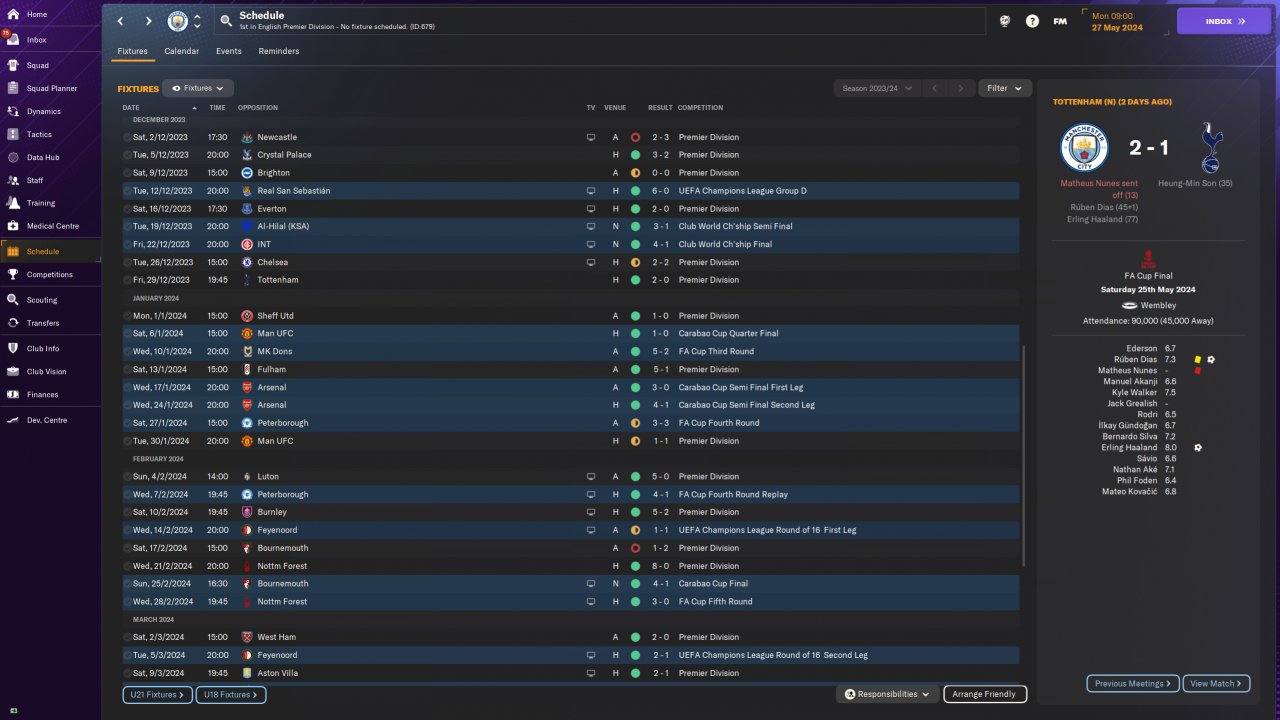The width and height of the screenshot is (1280, 720).
Task: Select the Luton fixture row circle
Action: click(128, 476)
